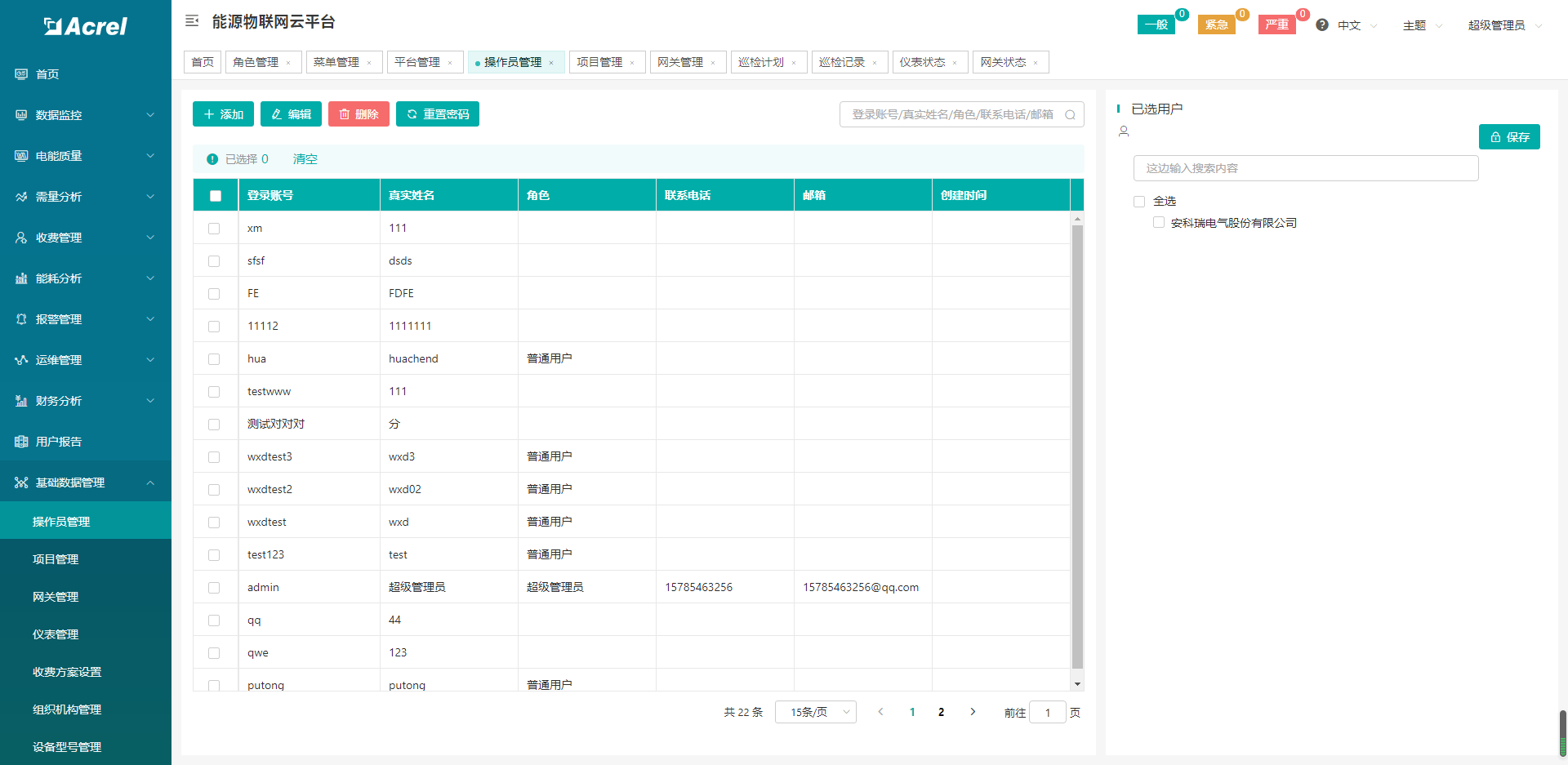The height and width of the screenshot is (765, 1568).
Task: Click the home page sidebar icon
Action: point(21,74)
